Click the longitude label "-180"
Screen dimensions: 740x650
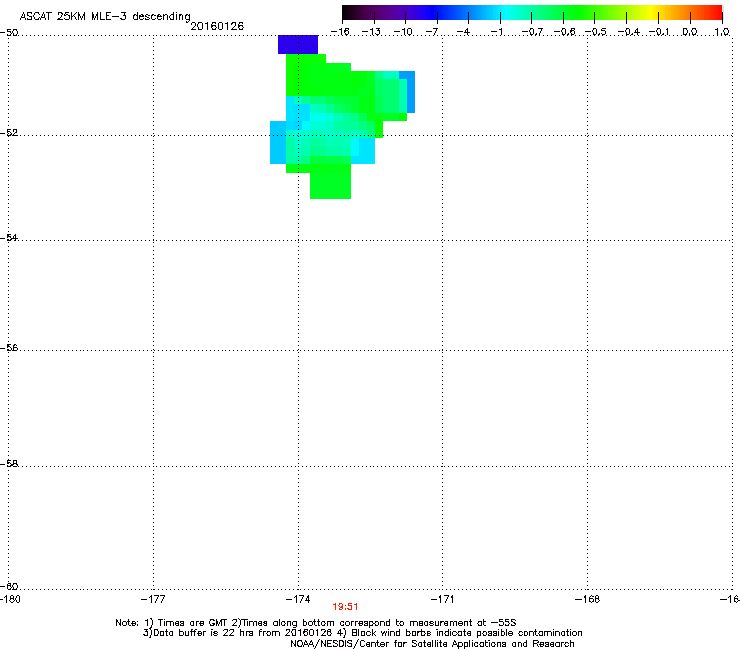[x=9, y=599]
